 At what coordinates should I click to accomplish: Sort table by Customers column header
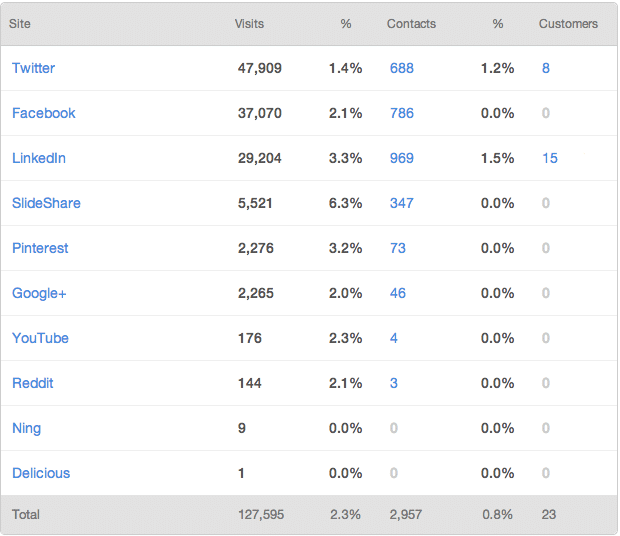(568, 24)
